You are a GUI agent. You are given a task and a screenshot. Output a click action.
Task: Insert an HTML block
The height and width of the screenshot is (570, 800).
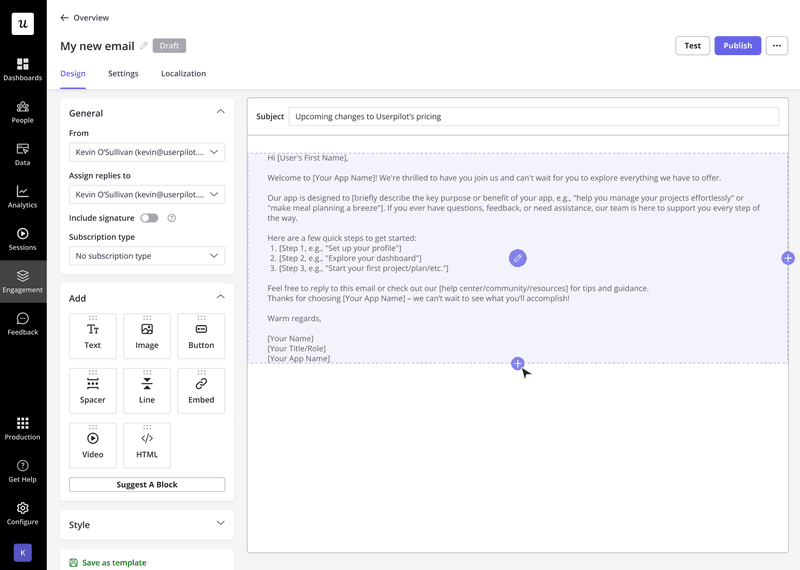coord(147,445)
